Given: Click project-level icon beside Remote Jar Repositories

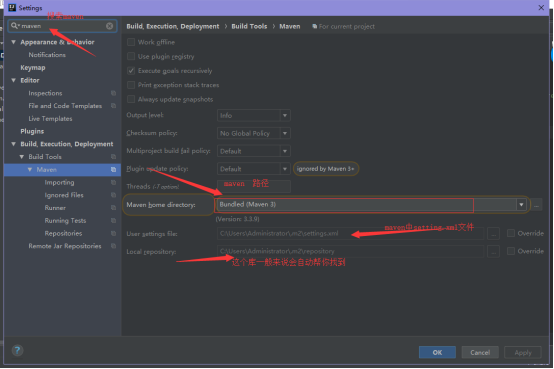Looking at the screenshot, I should pyautogui.click(x=113, y=246).
